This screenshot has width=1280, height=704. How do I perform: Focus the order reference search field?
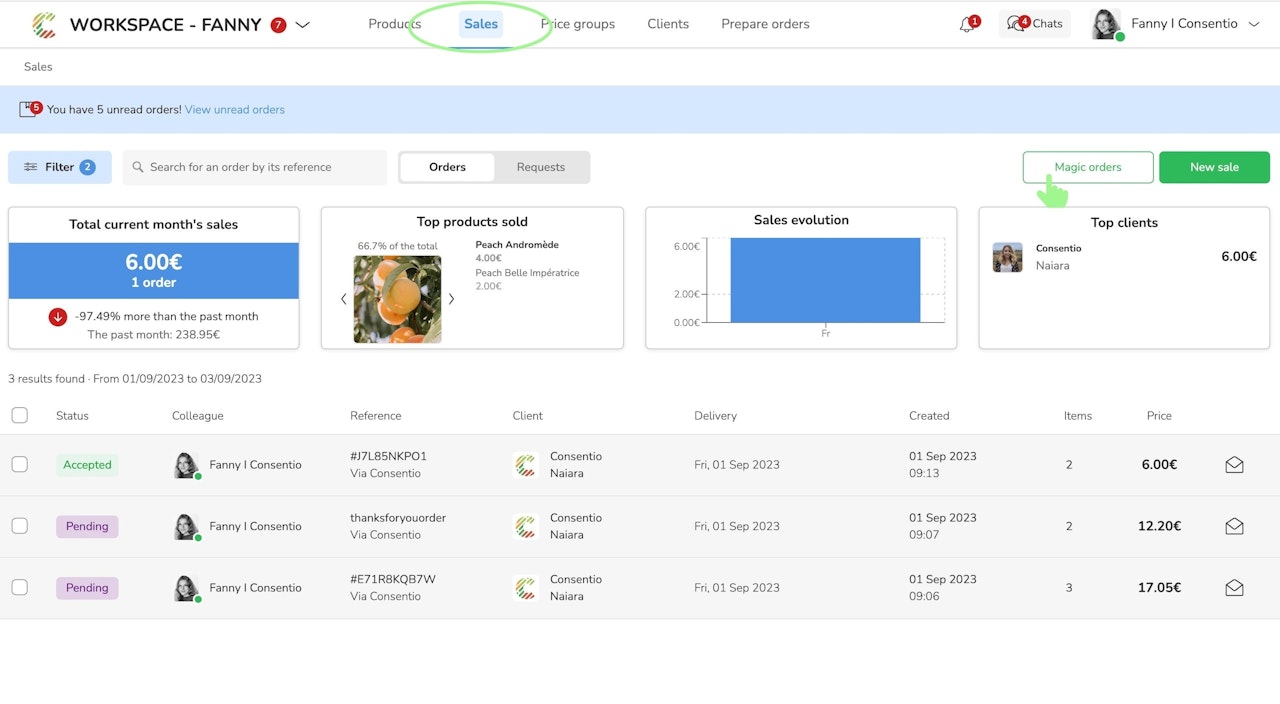coord(260,168)
